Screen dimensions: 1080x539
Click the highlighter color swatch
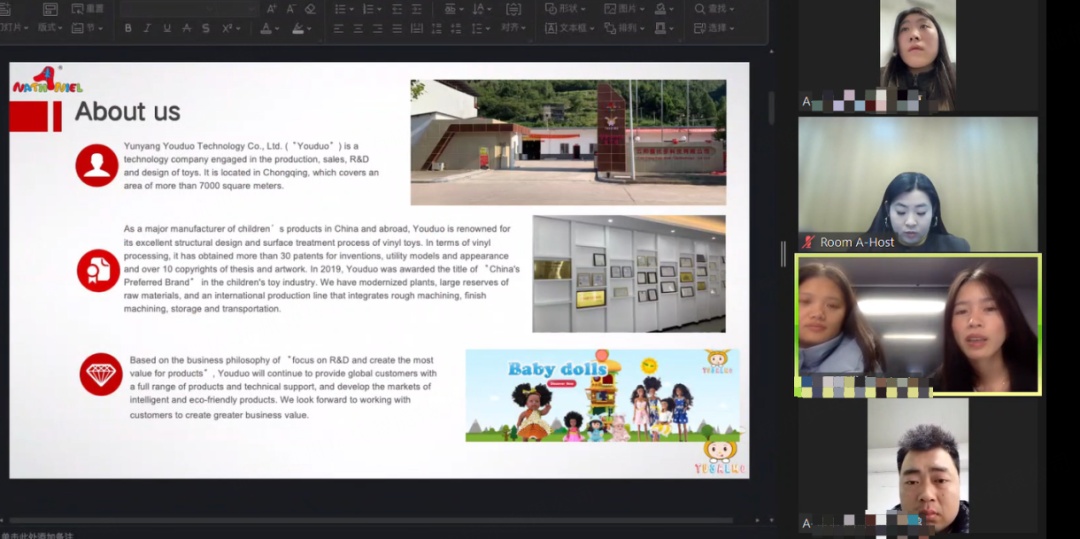point(298,28)
